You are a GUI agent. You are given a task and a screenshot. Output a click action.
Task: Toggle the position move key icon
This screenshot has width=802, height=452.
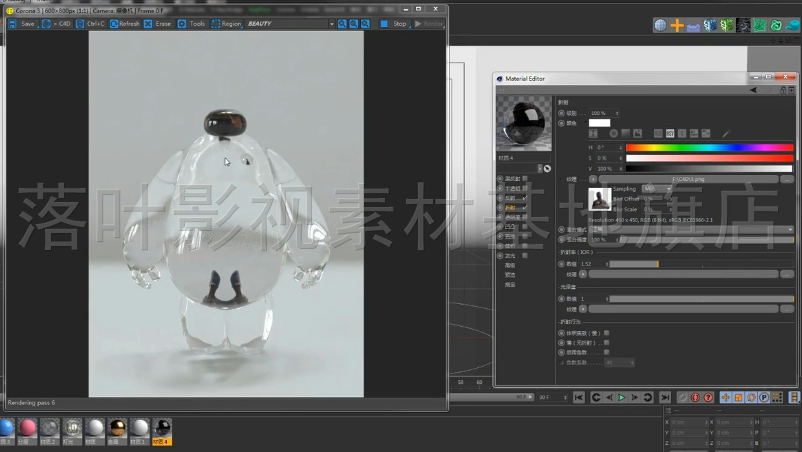pyautogui.click(x=725, y=397)
